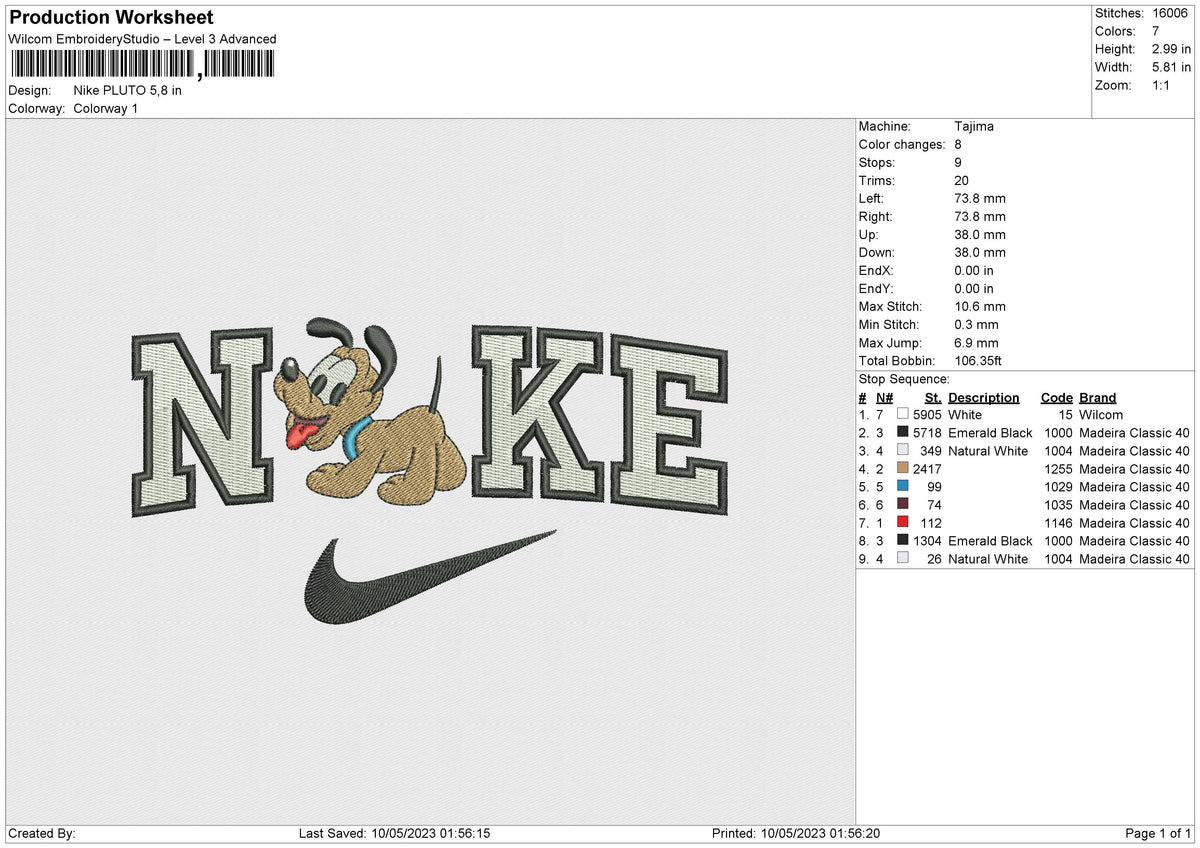Select the Emerald Black swatch for stop 2
Viewport: 1200px width, 848px height.
click(903, 433)
